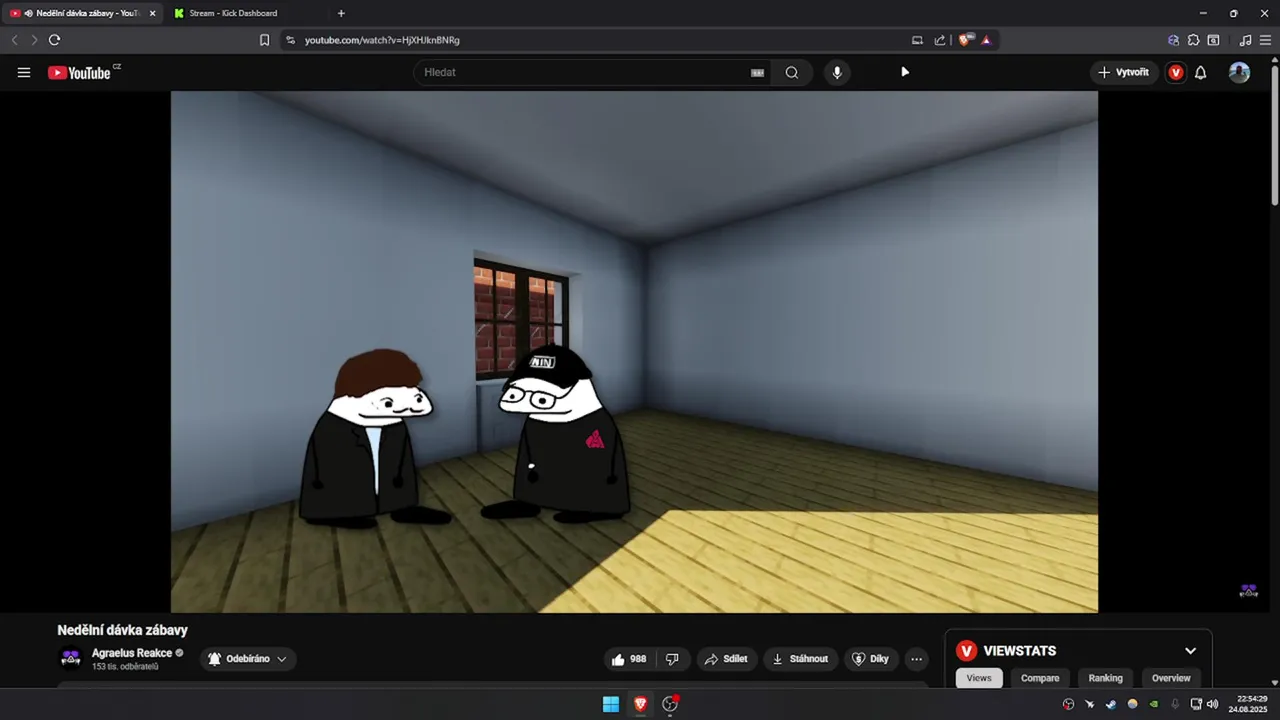Click the channel watermark on video
This screenshot has width=1280, height=720.
click(x=1248, y=591)
